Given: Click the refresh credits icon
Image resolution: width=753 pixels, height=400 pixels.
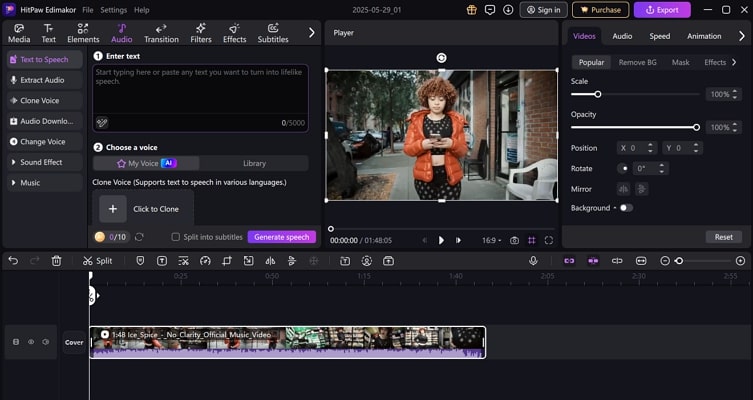Looking at the screenshot, I should click(x=139, y=237).
